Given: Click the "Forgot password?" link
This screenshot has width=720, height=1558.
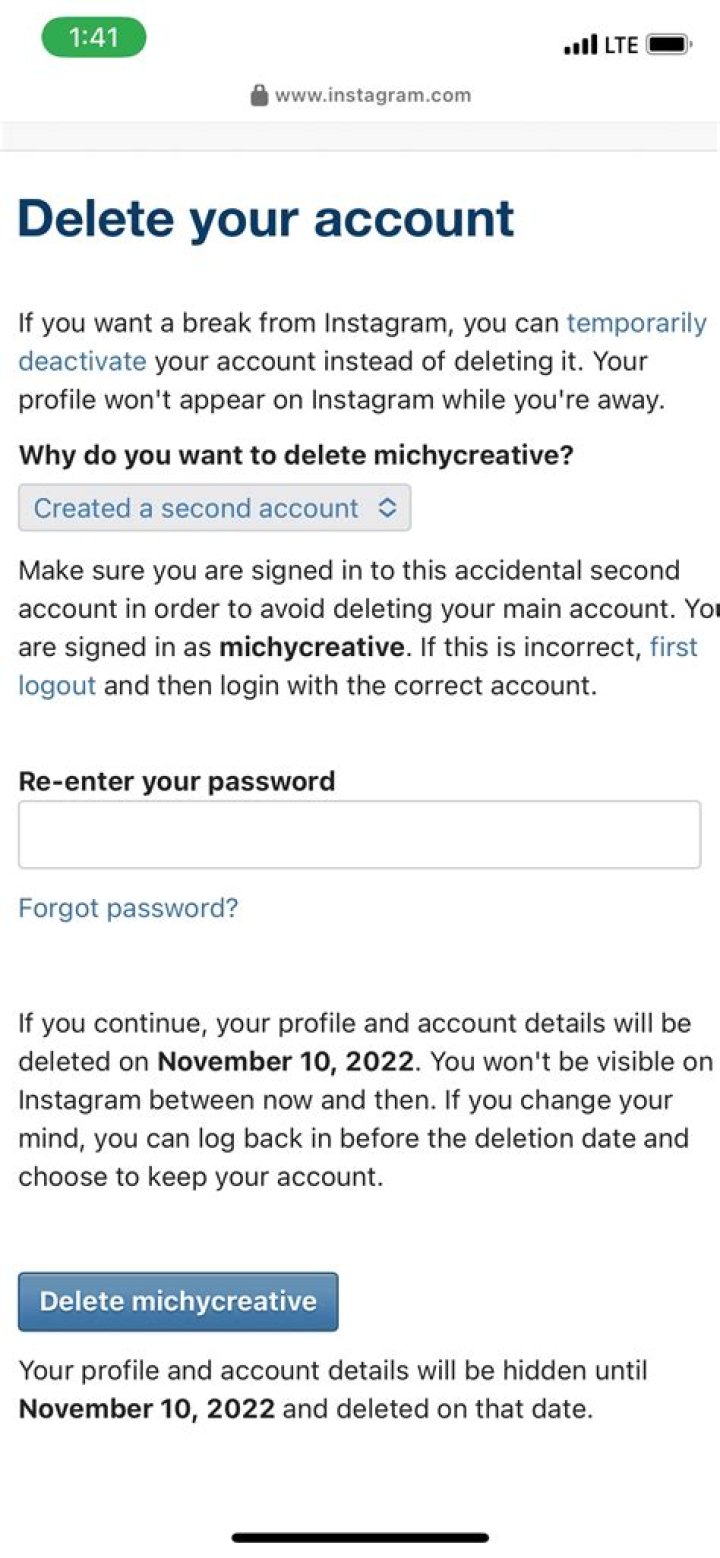Looking at the screenshot, I should click(x=128, y=908).
